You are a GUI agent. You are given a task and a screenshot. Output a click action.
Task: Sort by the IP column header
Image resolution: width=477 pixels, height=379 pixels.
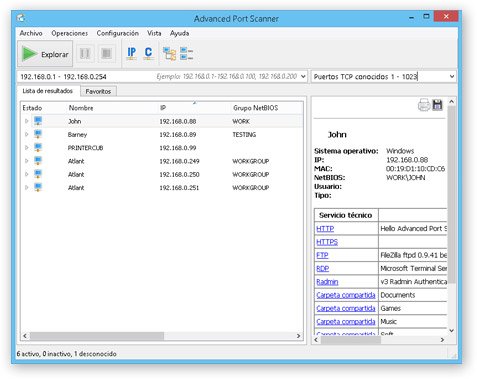(163, 108)
